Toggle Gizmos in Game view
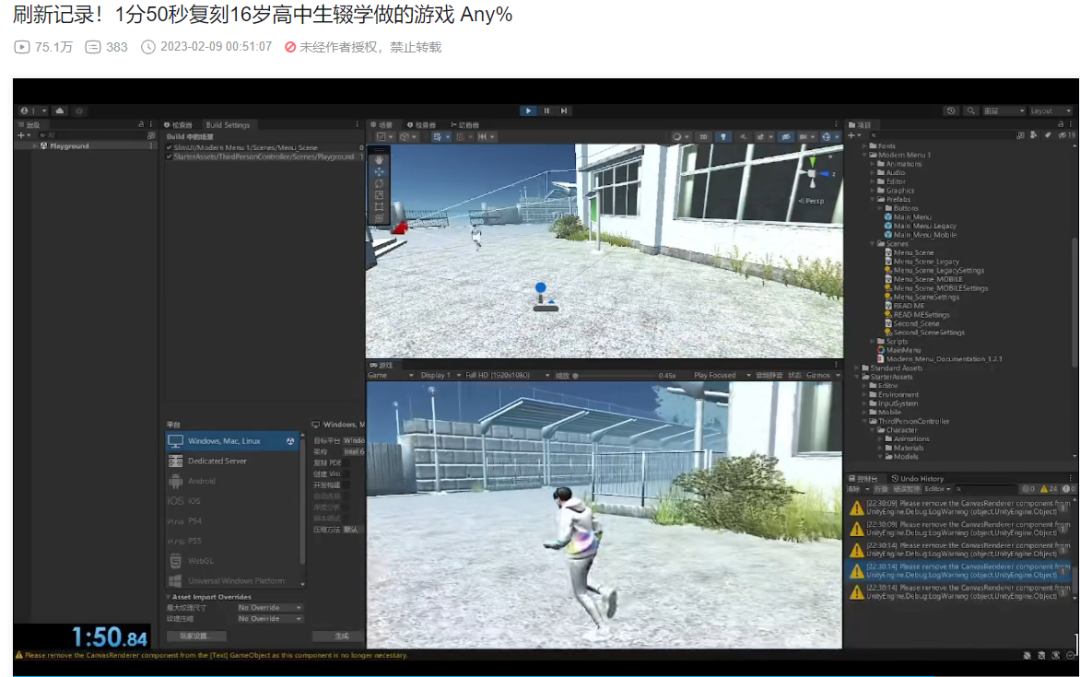 click(818, 375)
